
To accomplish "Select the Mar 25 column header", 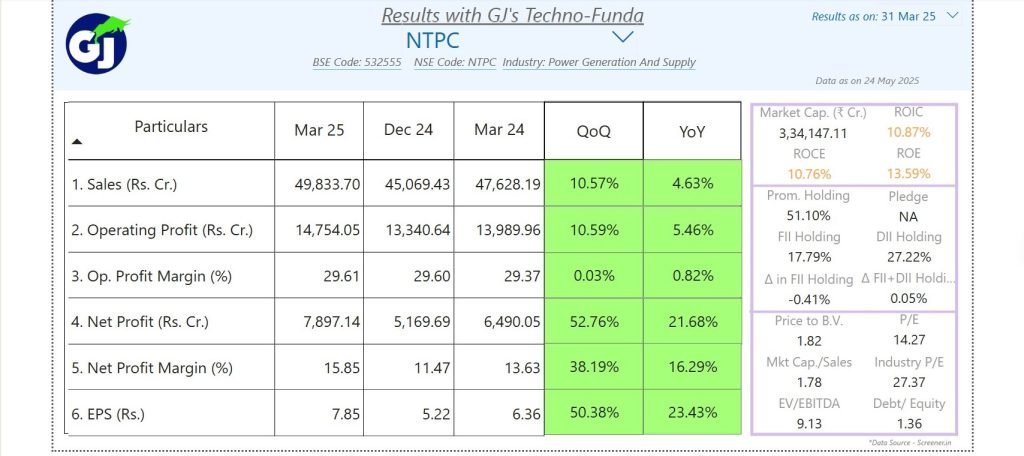I will click(x=319, y=131).
